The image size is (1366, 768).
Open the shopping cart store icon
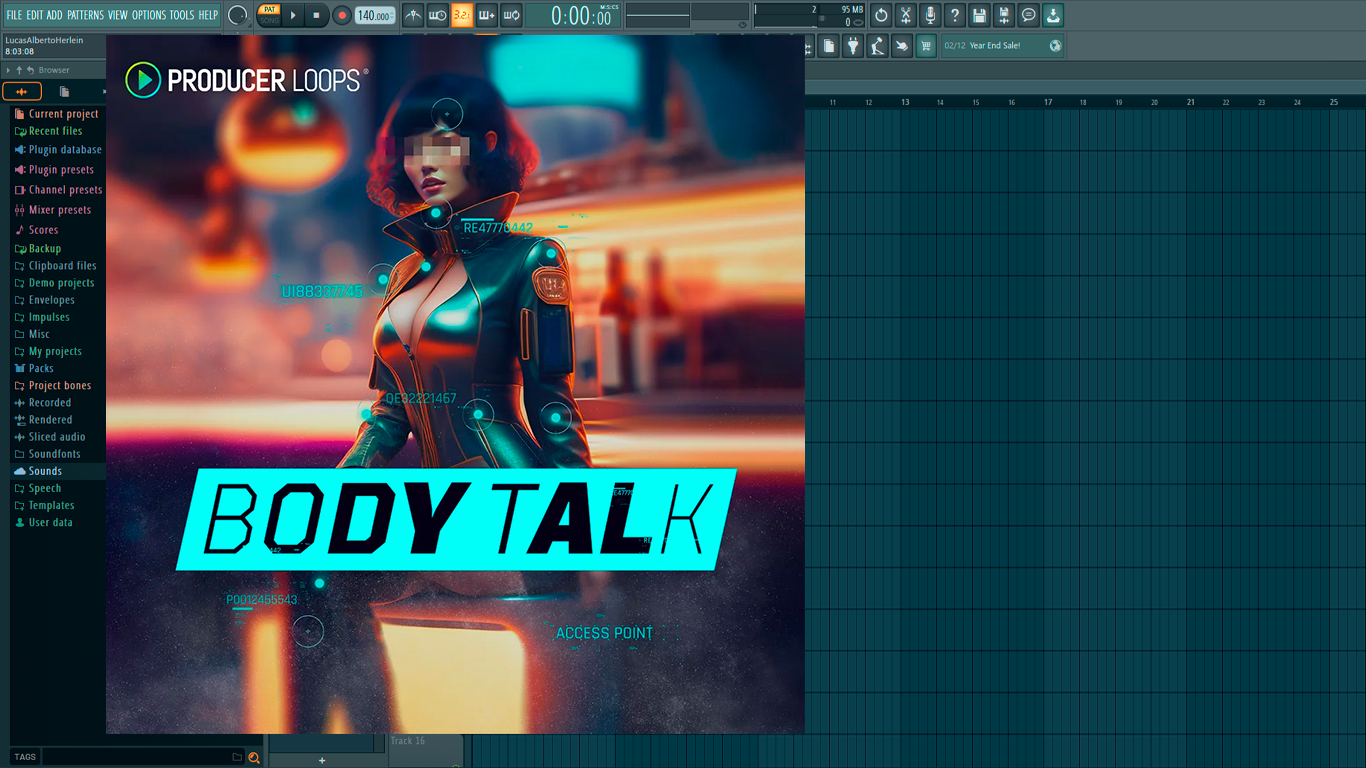point(926,45)
